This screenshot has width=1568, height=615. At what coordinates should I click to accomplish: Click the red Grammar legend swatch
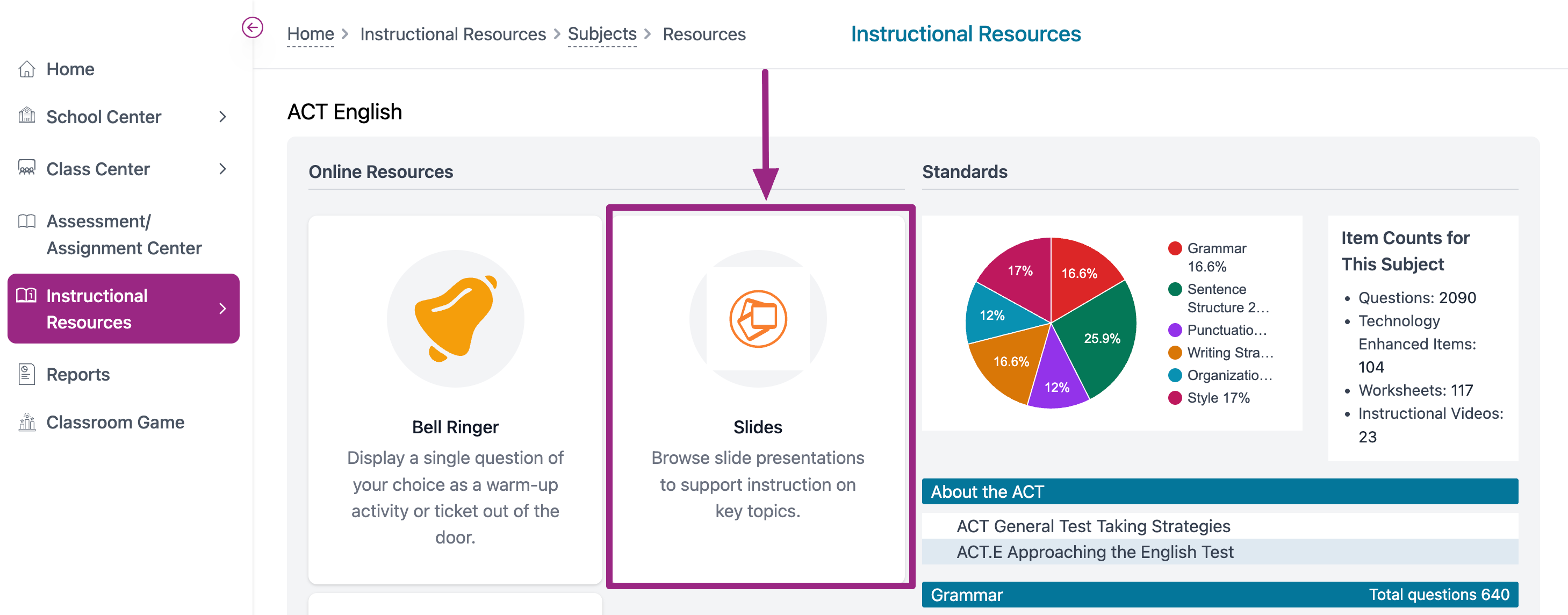pyautogui.click(x=1175, y=248)
